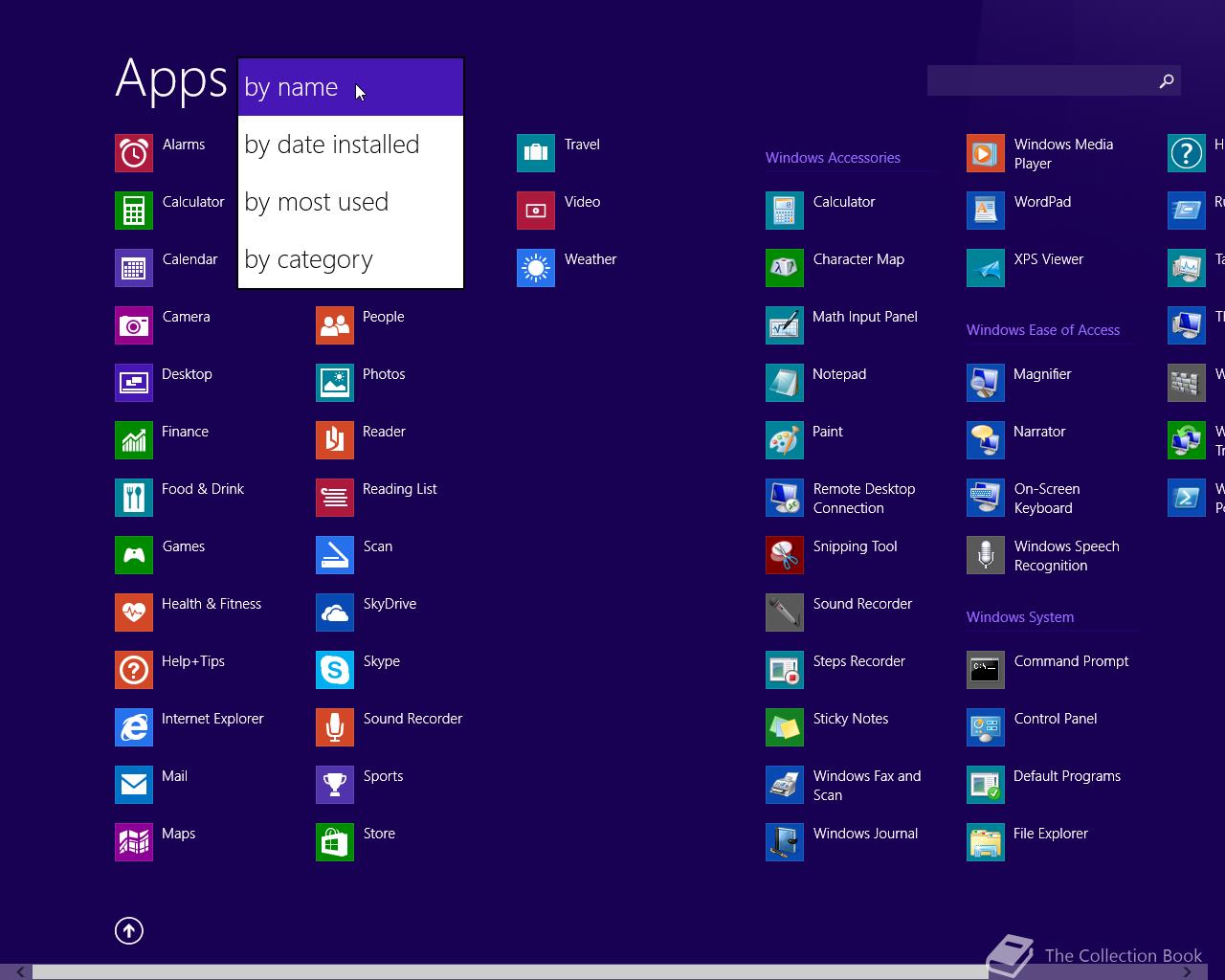Open the Notepad icon
The width and height of the screenshot is (1225, 980).
785,383
